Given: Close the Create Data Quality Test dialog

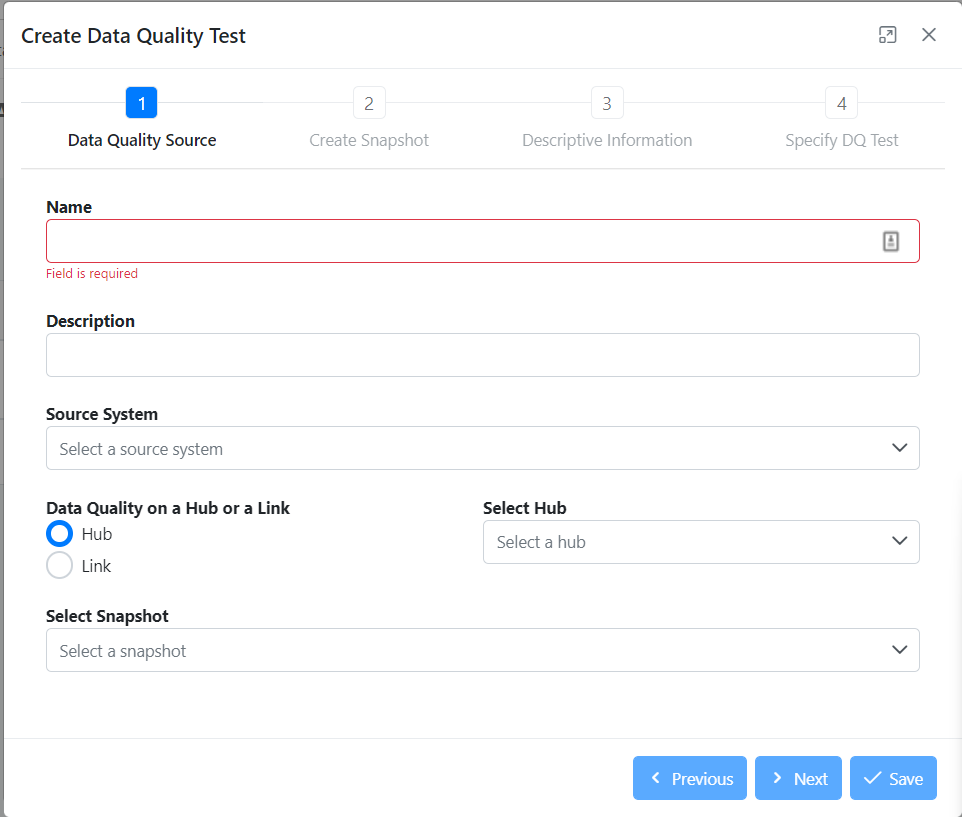Looking at the screenshot, I should click(929, 35).
